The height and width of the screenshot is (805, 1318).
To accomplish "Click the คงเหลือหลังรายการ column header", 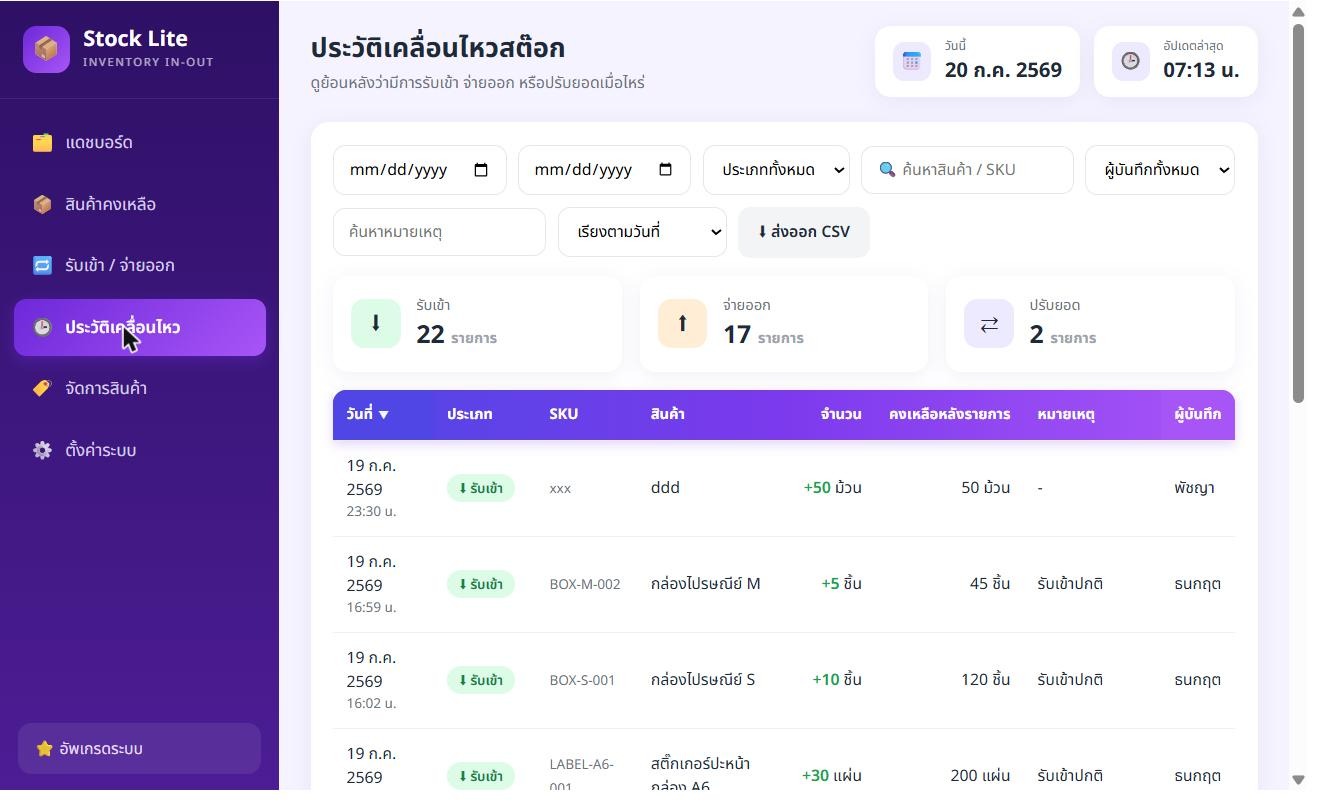I will (x=949, y=414).
